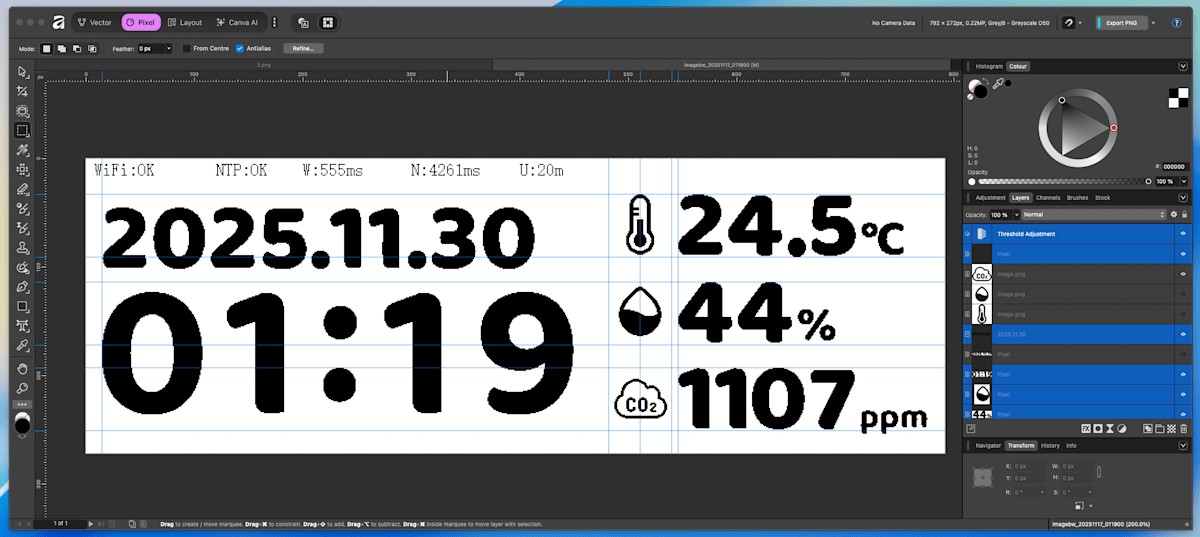Click the black fill colour swatch
1200x537 pixels.
pyautogui.click(x=981, y=92)
